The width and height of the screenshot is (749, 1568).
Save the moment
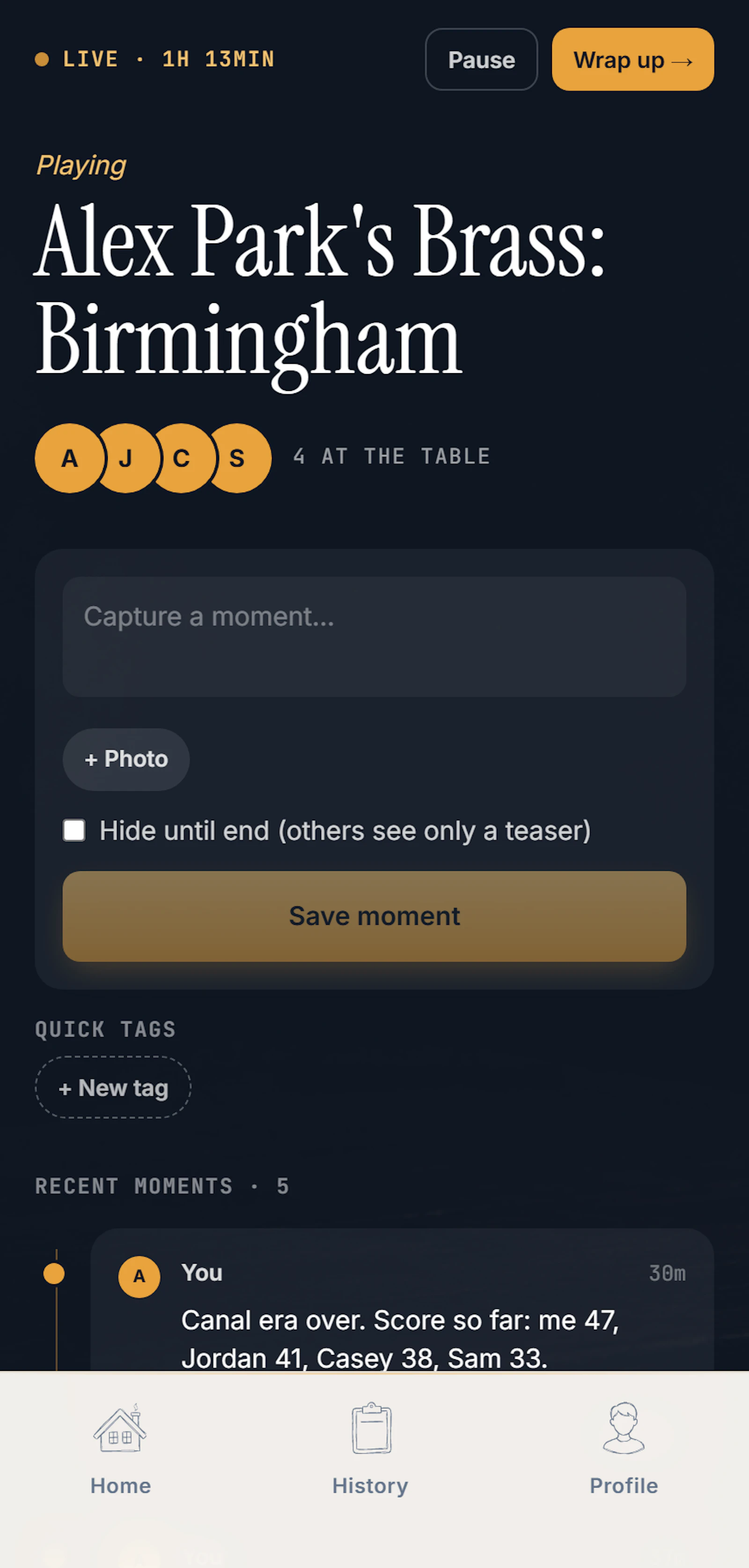[x=374, y=916]
